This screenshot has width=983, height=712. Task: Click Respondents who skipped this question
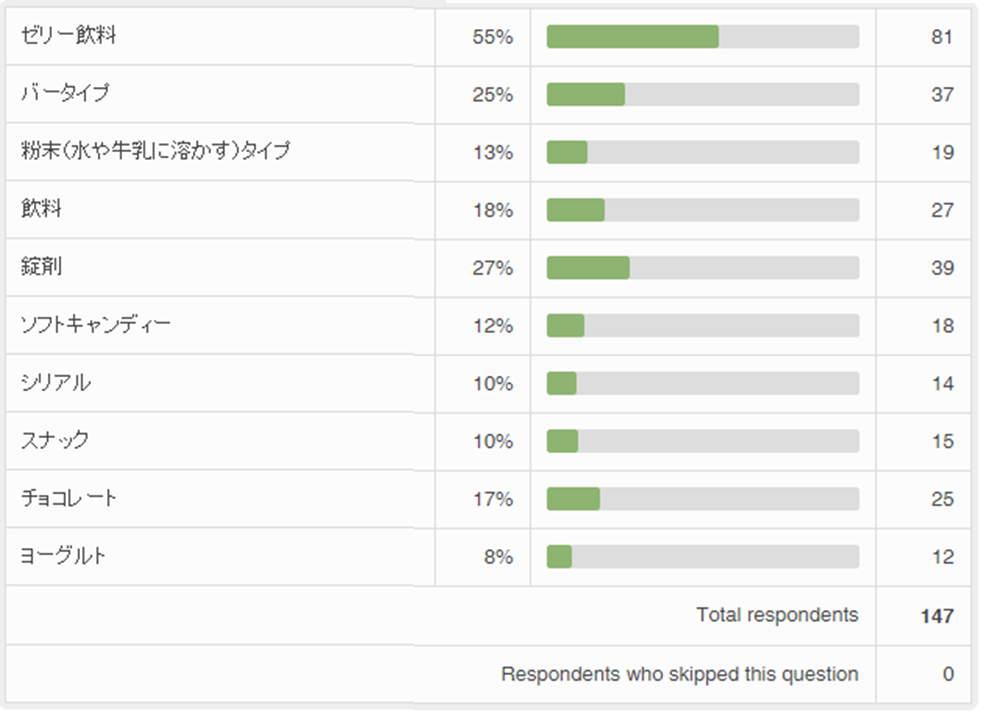coord(679,674)
